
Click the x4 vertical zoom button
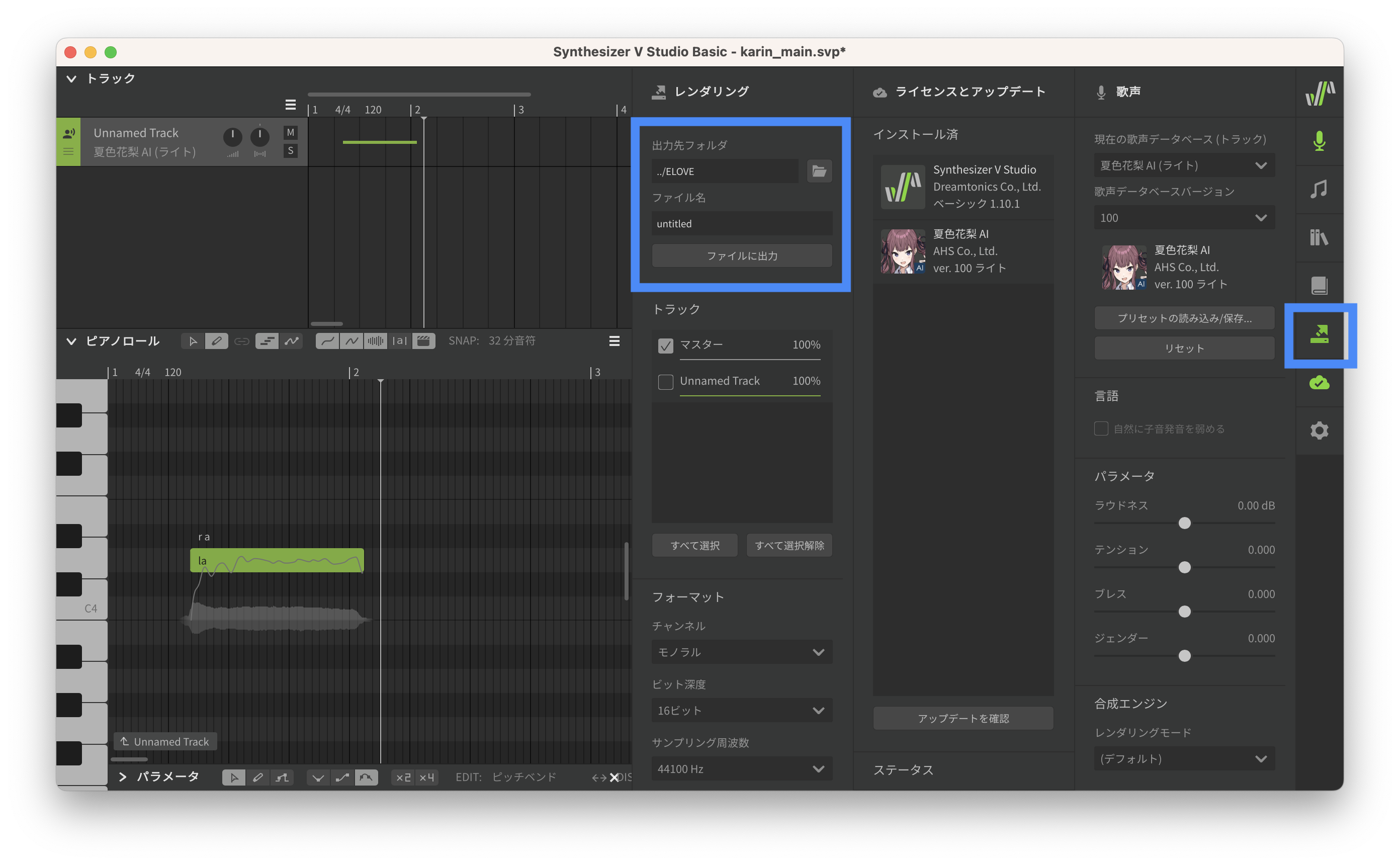coord(426,777)
